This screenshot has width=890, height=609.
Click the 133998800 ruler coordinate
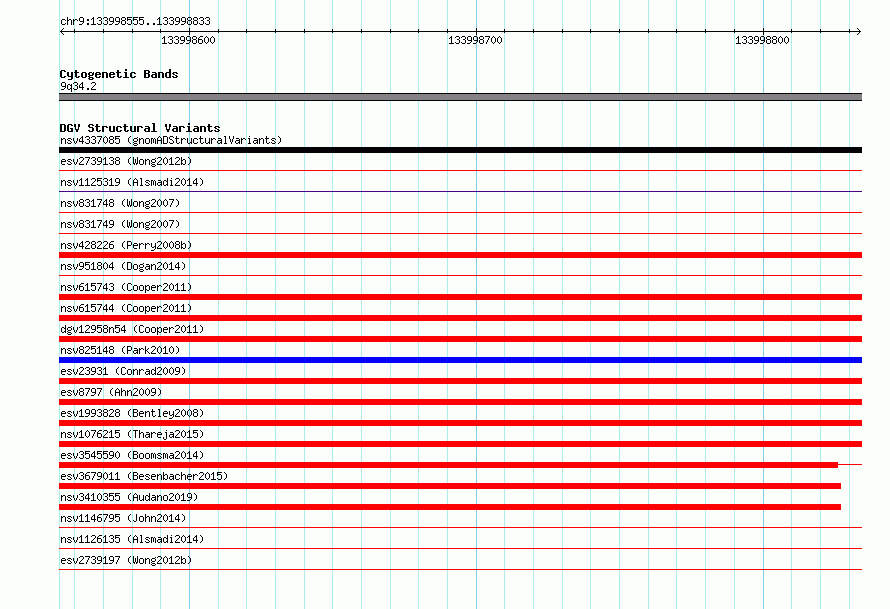click(x=762, y=40)
